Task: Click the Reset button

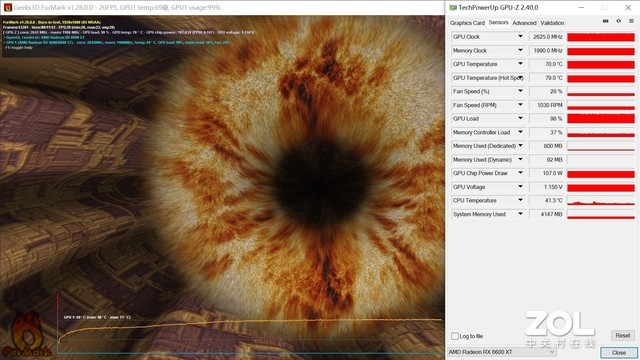Action: pos(622,335)
